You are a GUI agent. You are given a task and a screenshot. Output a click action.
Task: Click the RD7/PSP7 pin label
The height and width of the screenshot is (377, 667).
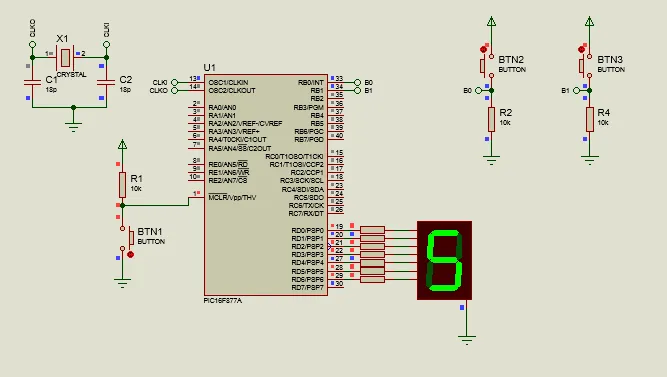pos(308,288)
